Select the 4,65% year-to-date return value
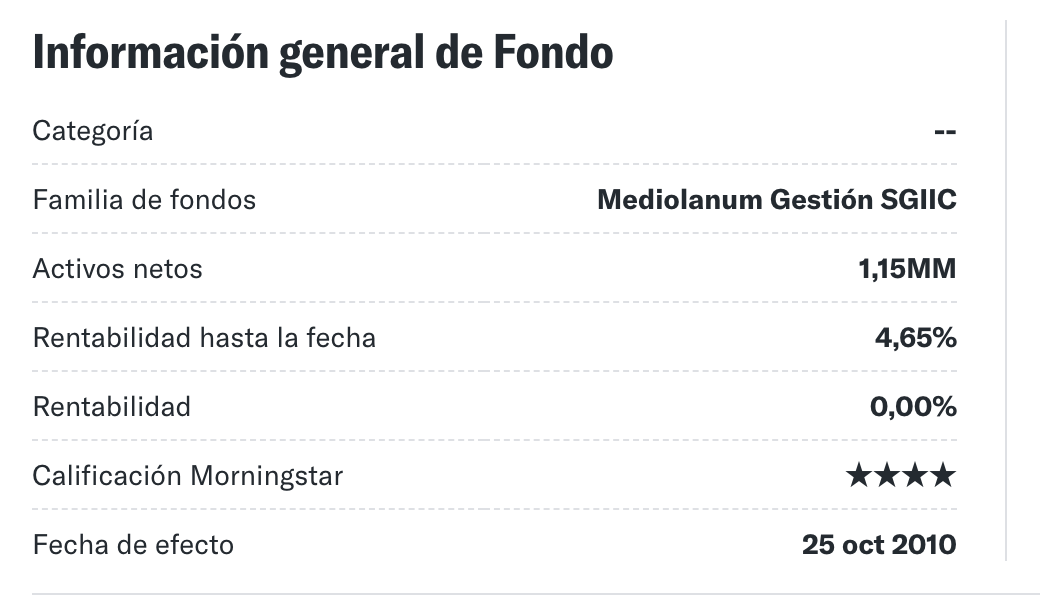The width and height of the screenshot is (1040, 602). coord(916,338)
